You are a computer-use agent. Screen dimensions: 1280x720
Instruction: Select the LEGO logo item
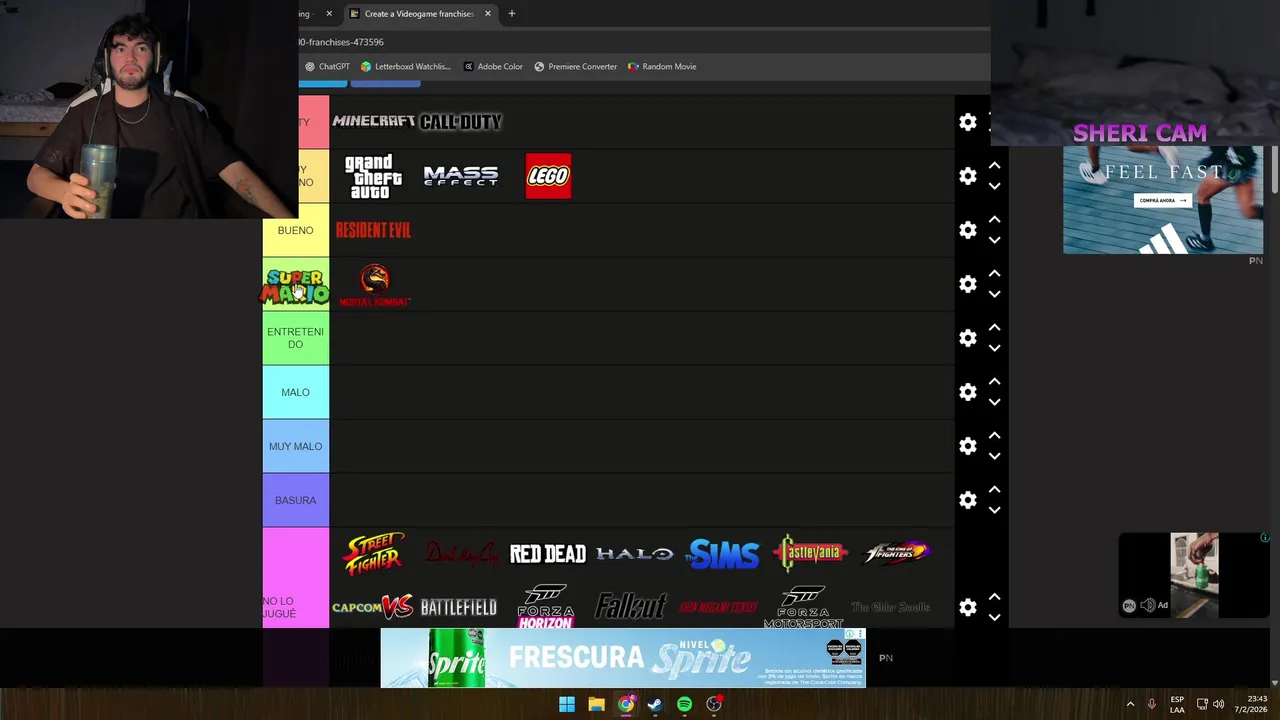coord(548,176)
